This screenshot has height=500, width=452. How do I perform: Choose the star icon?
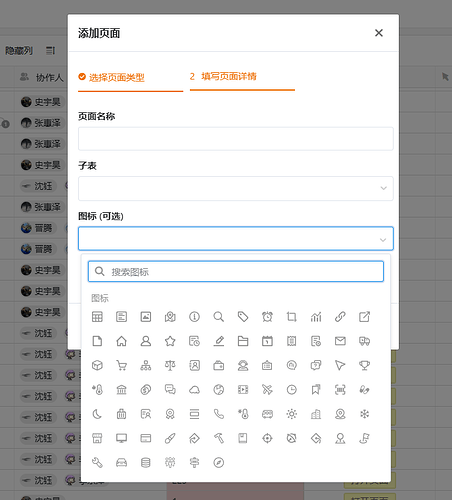170,341
